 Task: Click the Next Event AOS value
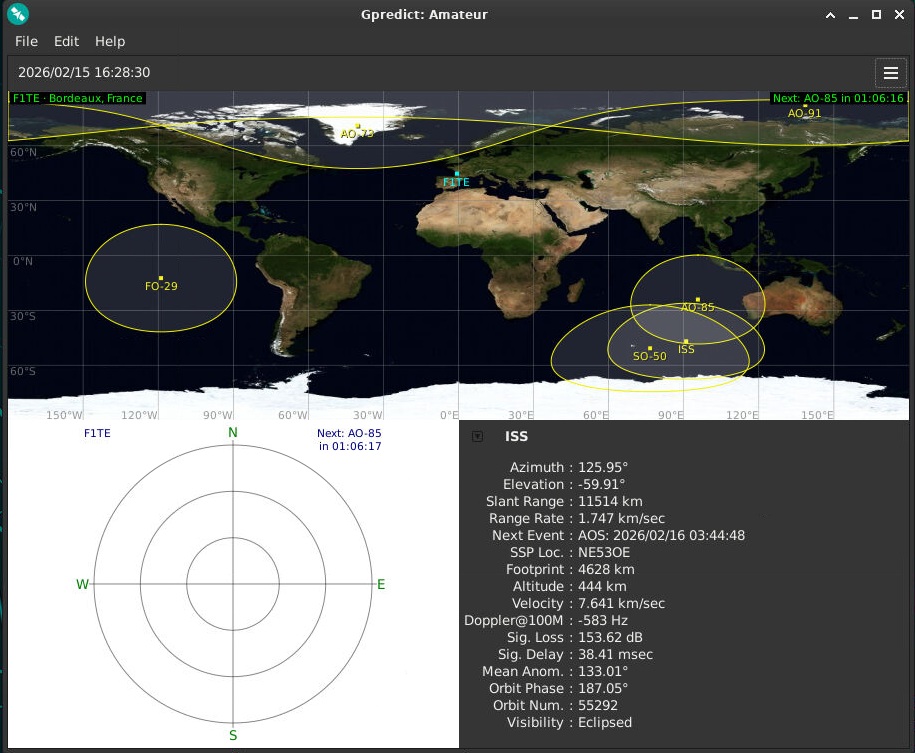[x=661, y=535]
